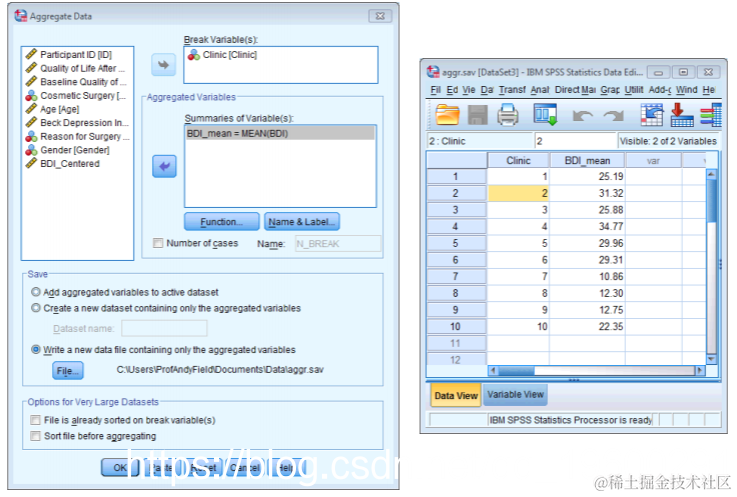Click the horizontal scrollbar thumb

(516, 371)
